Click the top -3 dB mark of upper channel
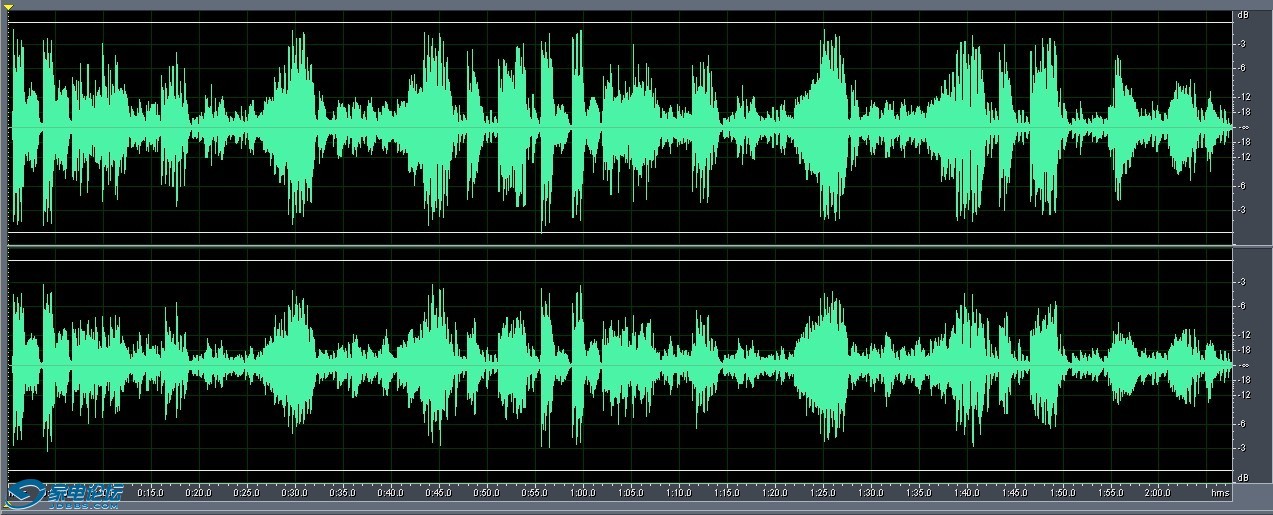1273x515 pixels. coord(1242,44)
